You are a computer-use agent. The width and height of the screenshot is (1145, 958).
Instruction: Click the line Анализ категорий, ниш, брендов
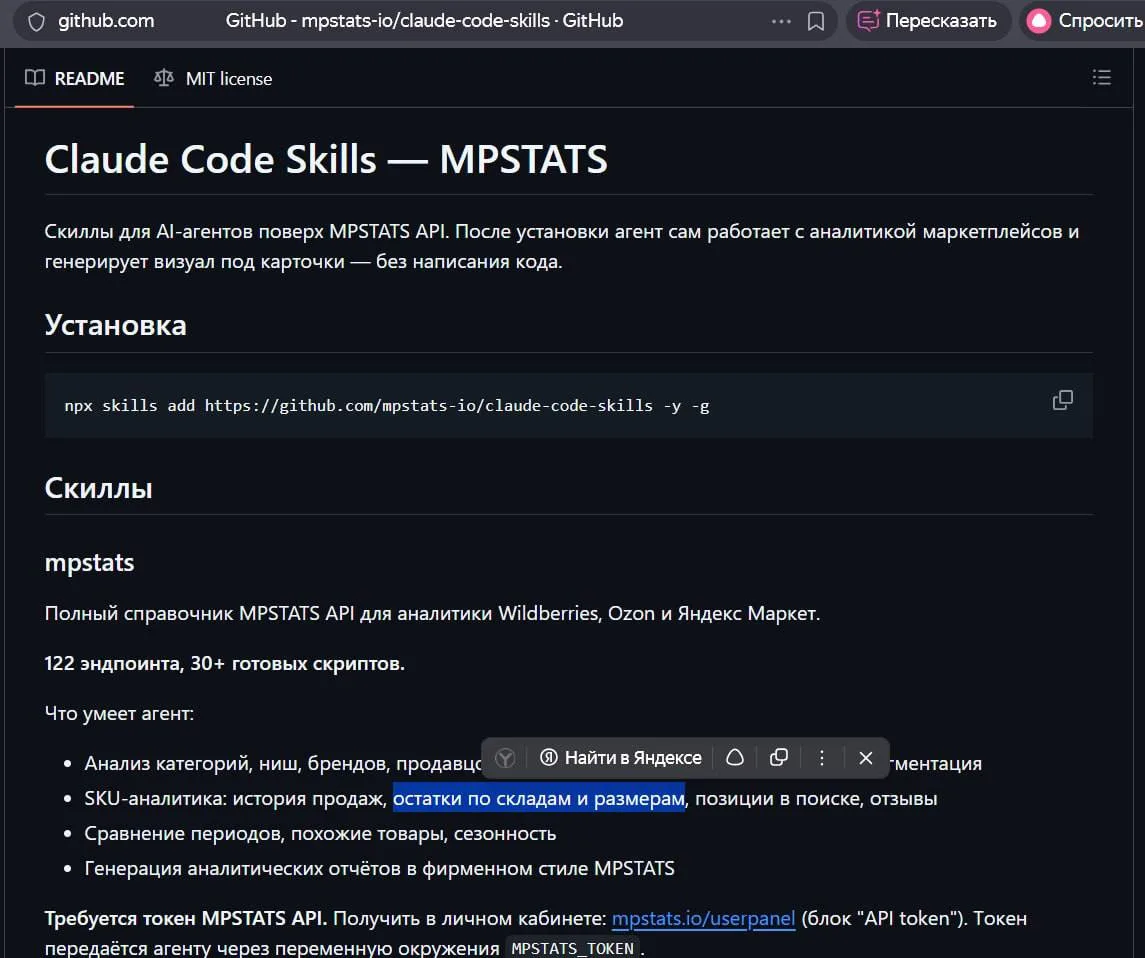pos(283,764)
